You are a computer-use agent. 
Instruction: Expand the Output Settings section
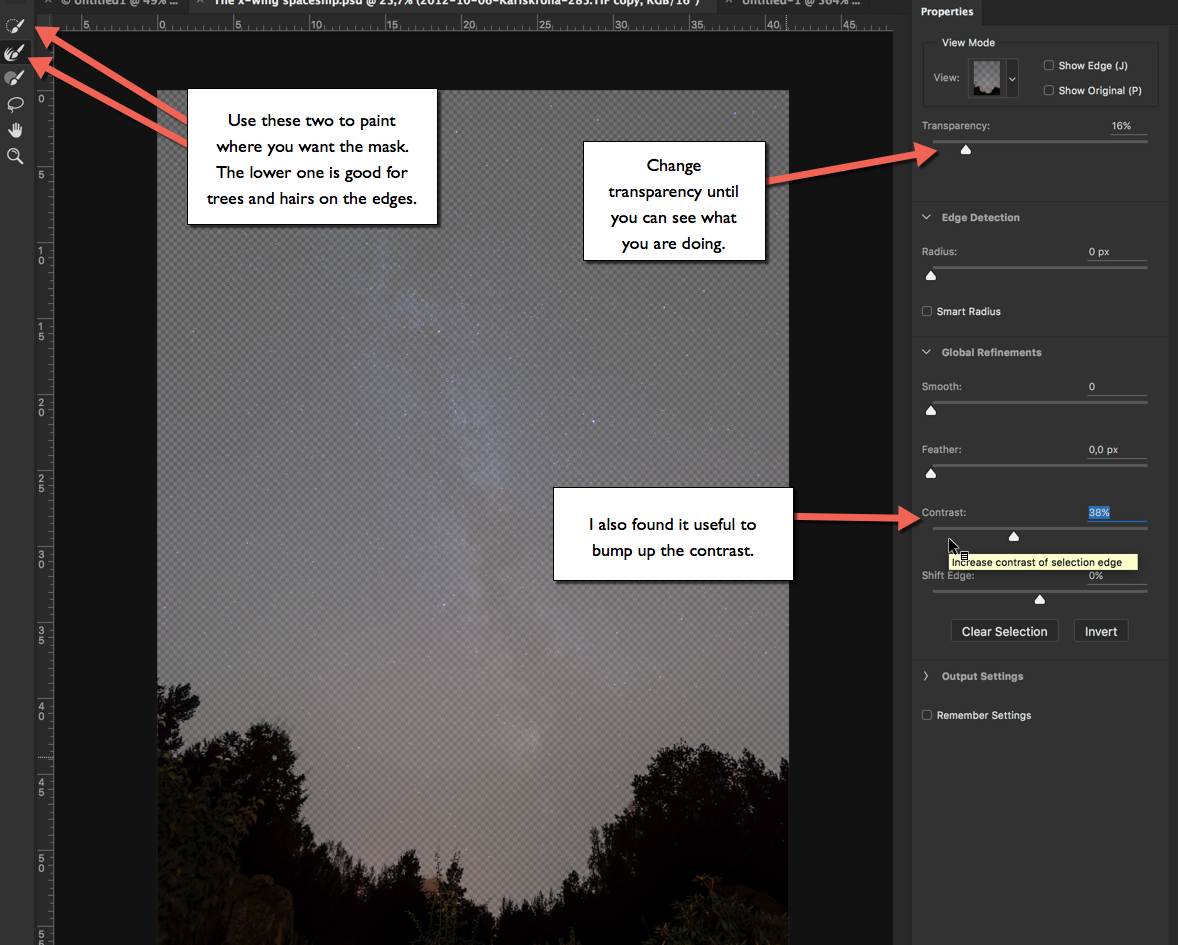coord(926,676)
